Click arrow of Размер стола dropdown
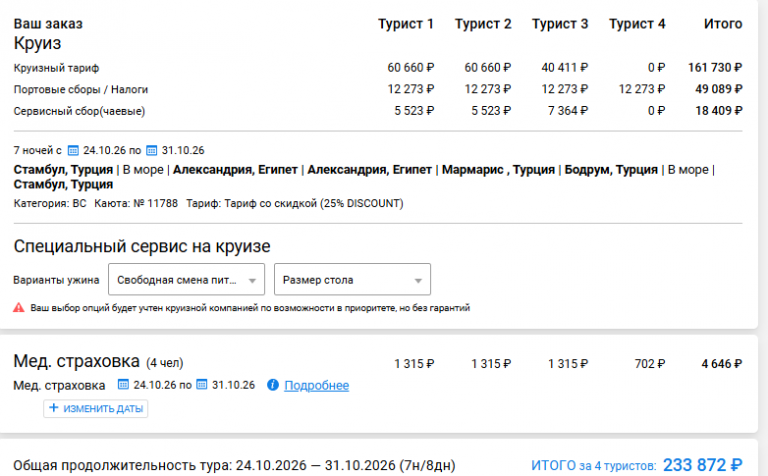 (x=418, y=281)
